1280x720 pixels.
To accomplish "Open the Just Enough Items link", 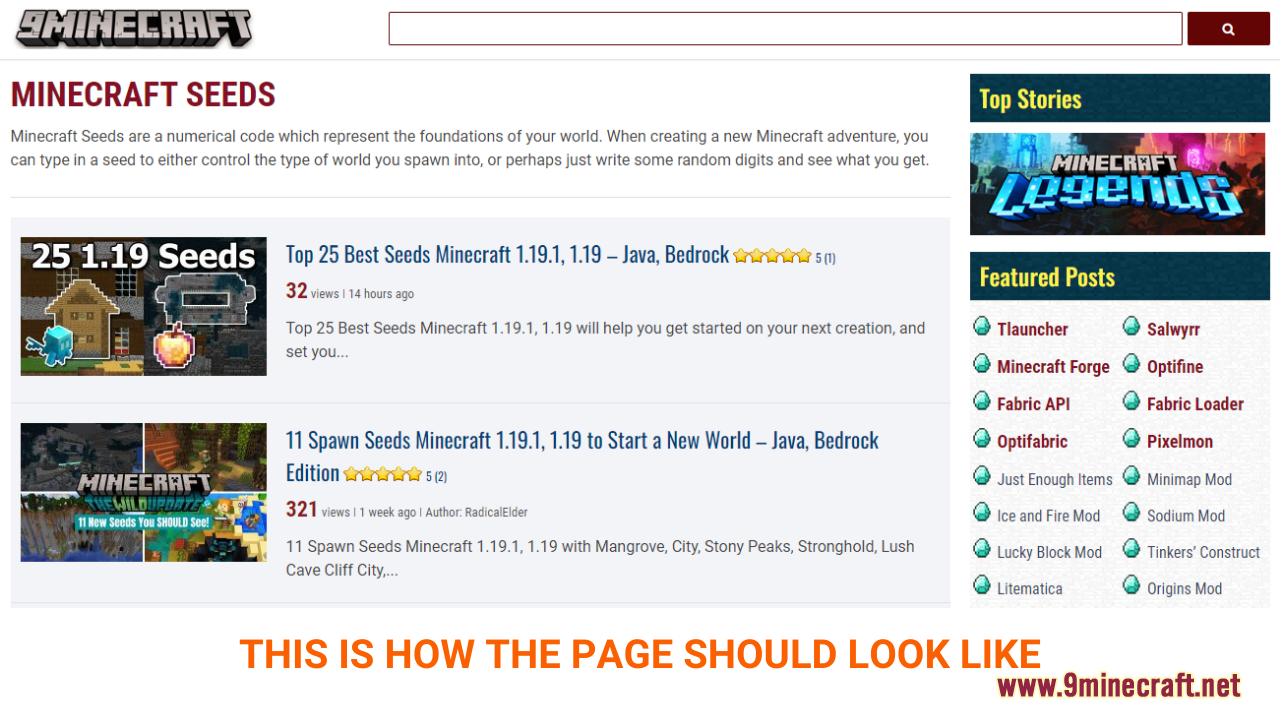I will [1055, 480].
